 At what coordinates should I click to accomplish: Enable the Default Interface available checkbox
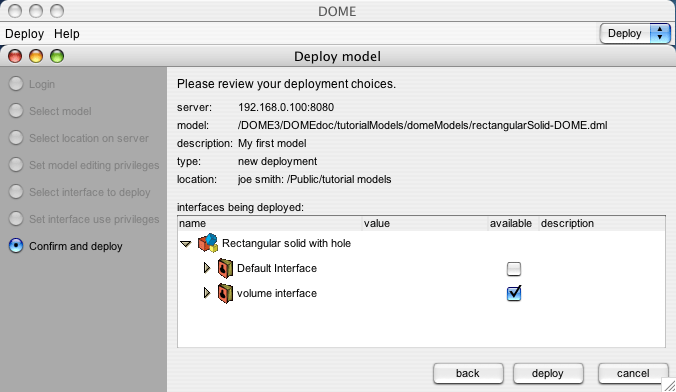click(513, 269)
